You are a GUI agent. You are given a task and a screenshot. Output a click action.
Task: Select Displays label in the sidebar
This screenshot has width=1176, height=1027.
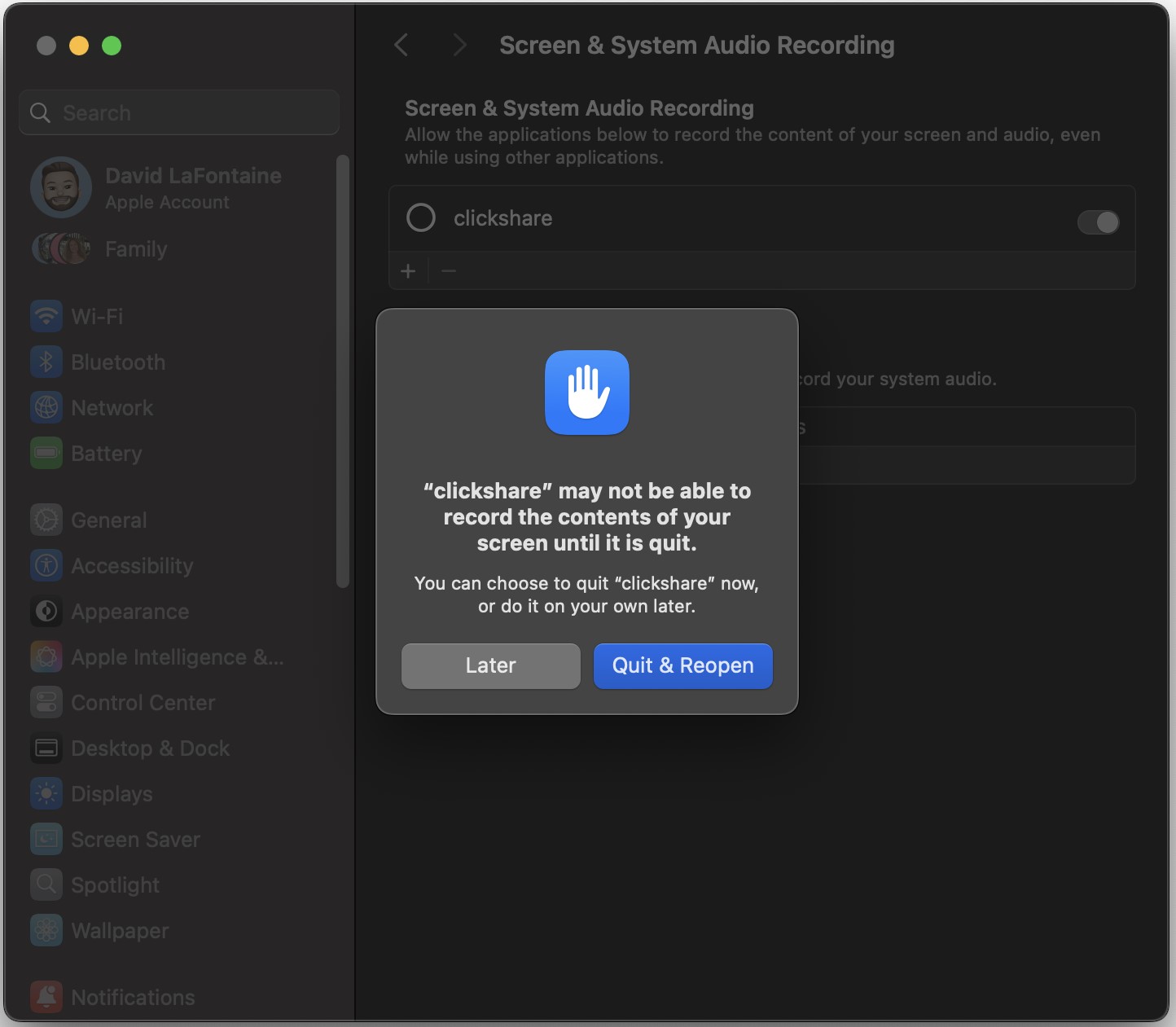click(112, 794)
